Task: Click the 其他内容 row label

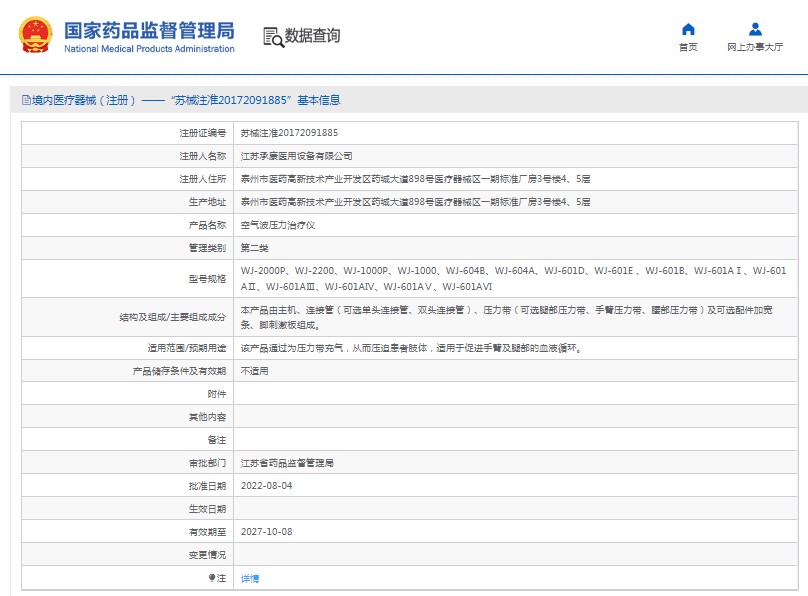Action: click(207, 417)
